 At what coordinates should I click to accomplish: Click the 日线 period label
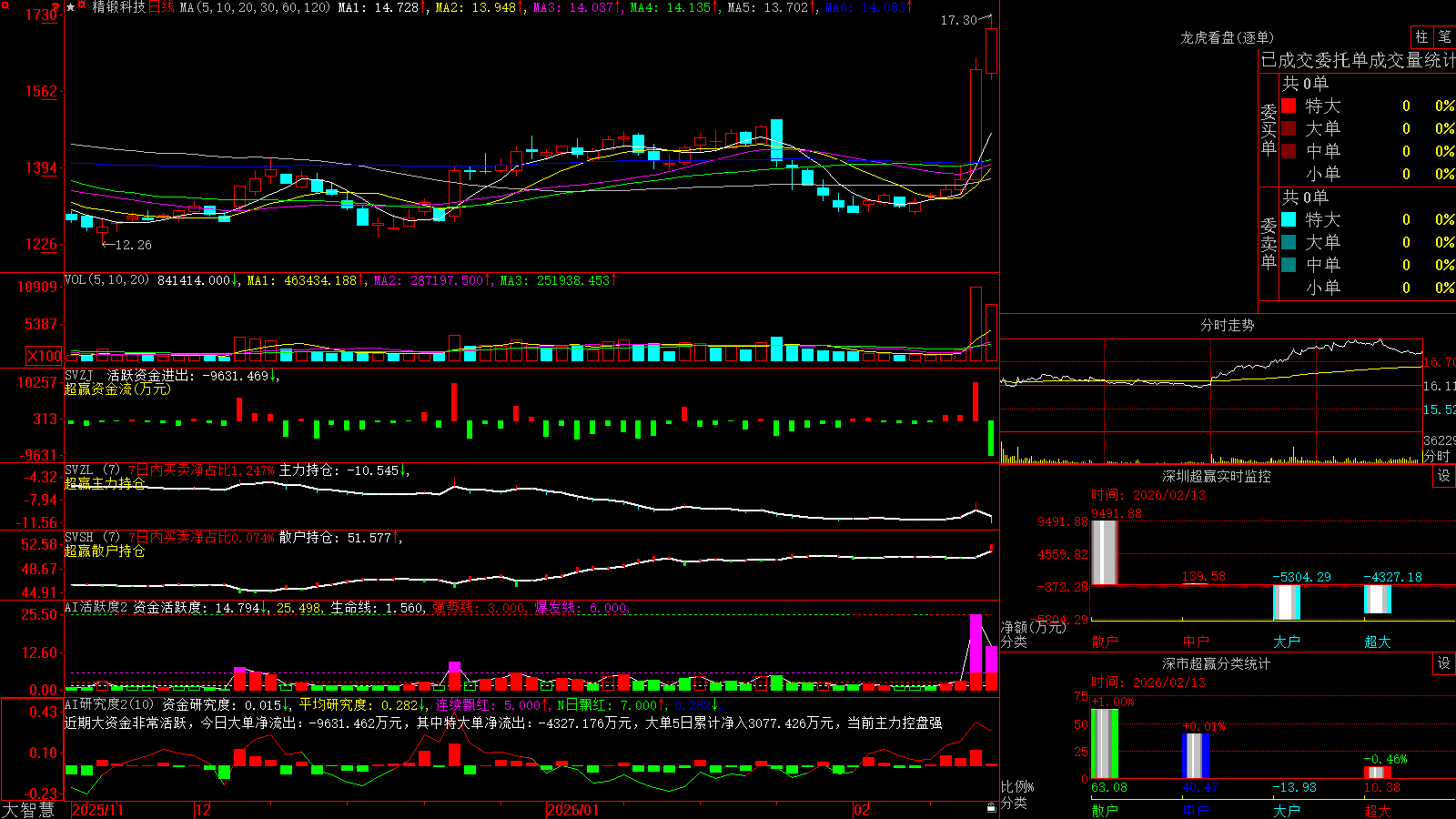point(161,7)
